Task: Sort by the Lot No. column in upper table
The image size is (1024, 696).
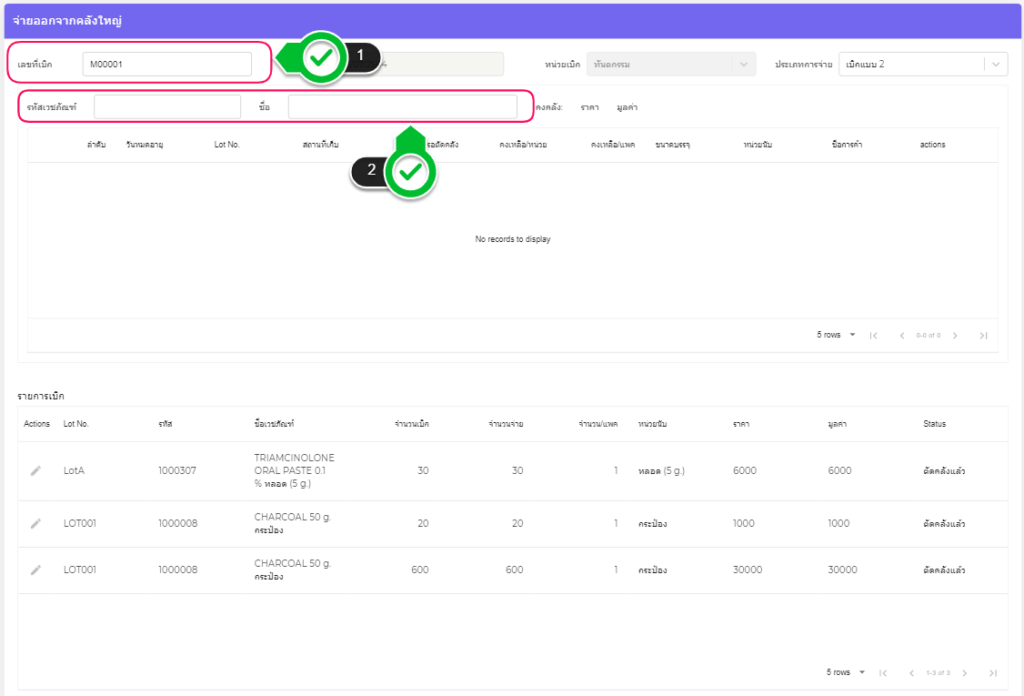Action: click(227, 145)
